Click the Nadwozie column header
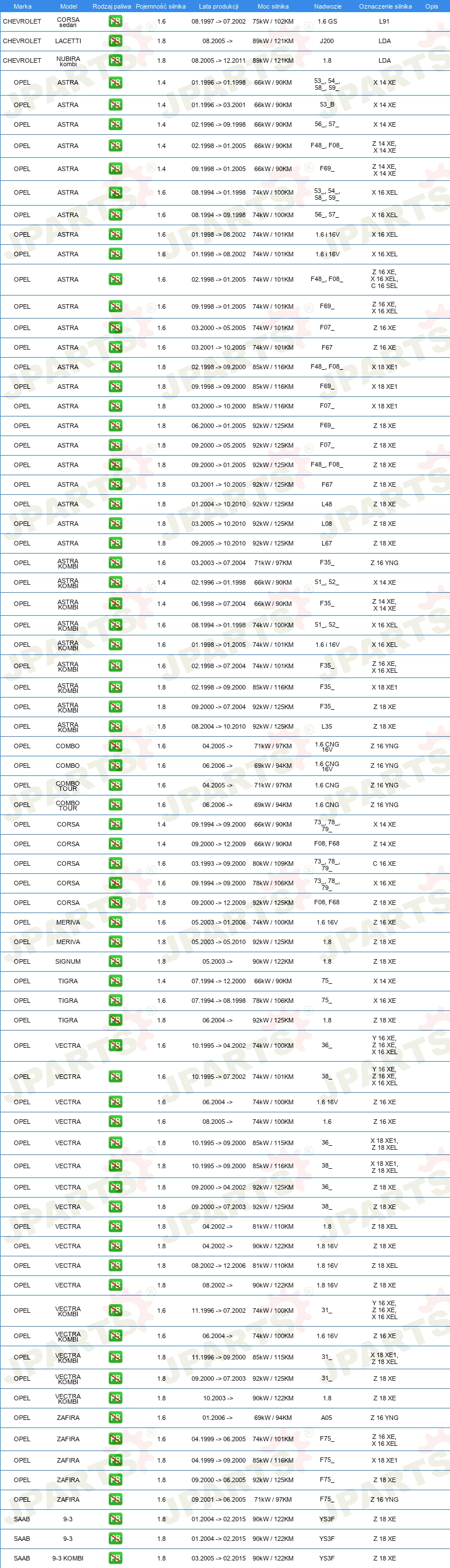 coord(328,6)
